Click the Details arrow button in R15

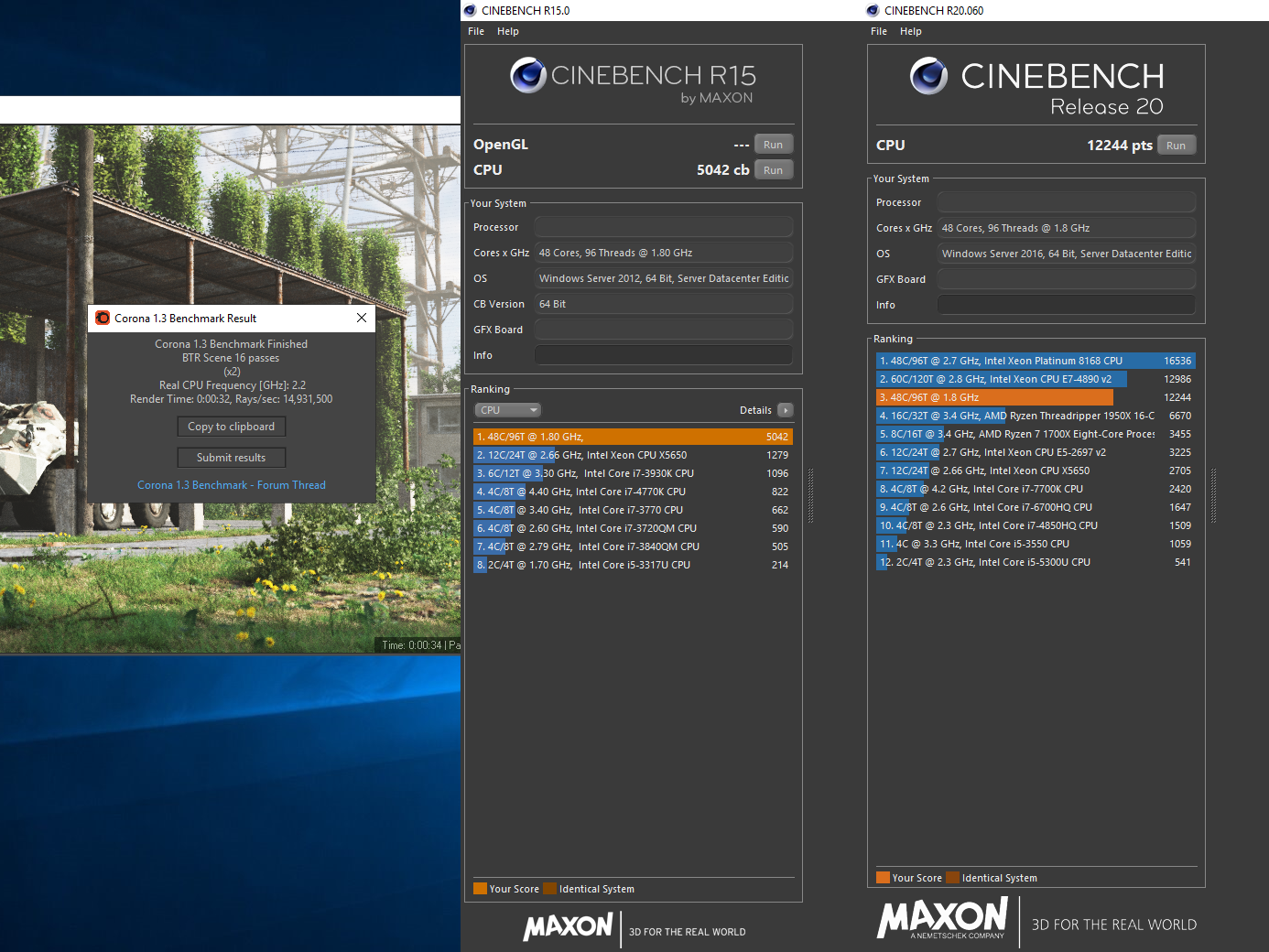pos(785,410)
